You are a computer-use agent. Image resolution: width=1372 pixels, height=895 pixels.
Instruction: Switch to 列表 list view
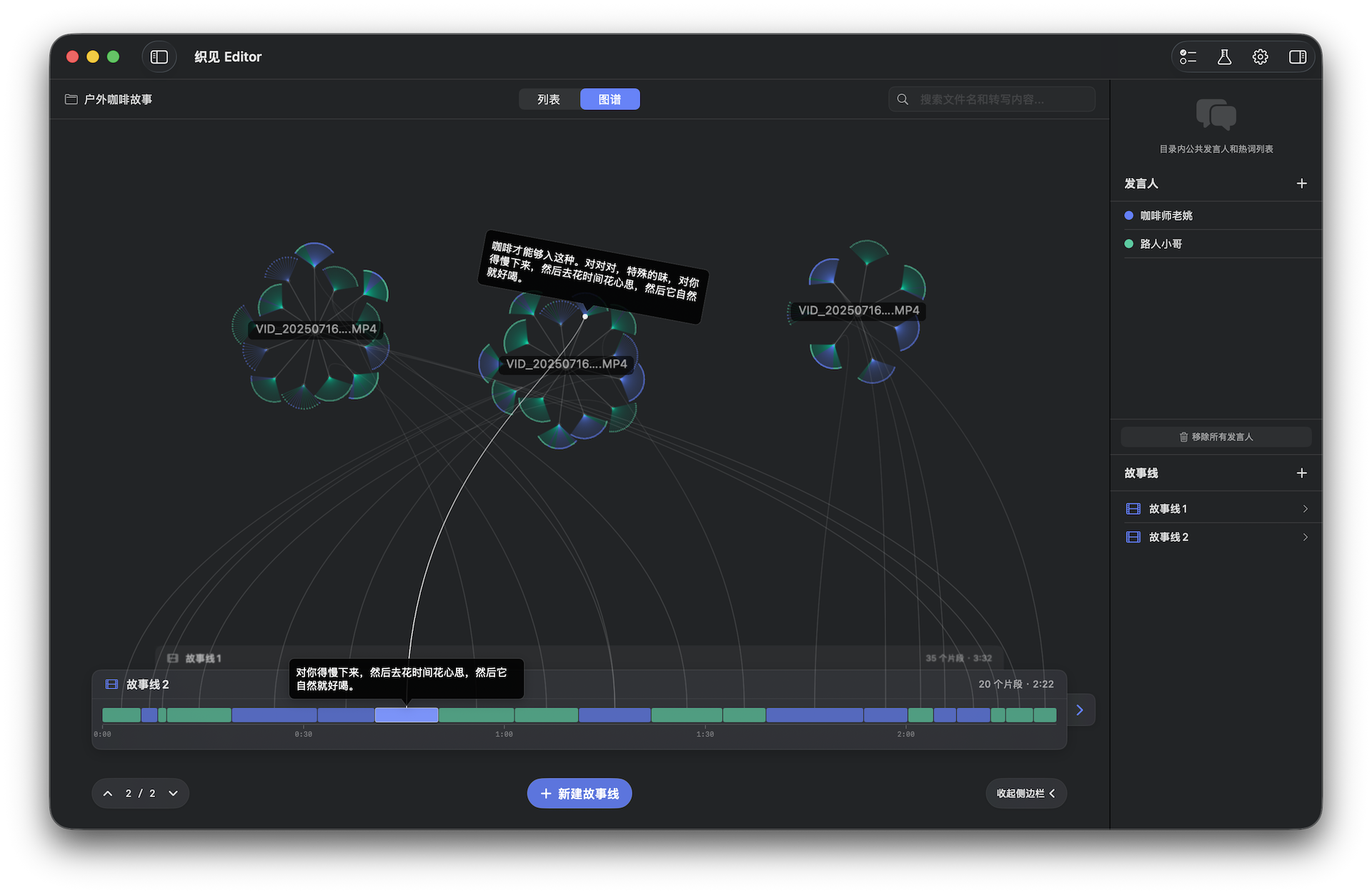tap(549, 99)
